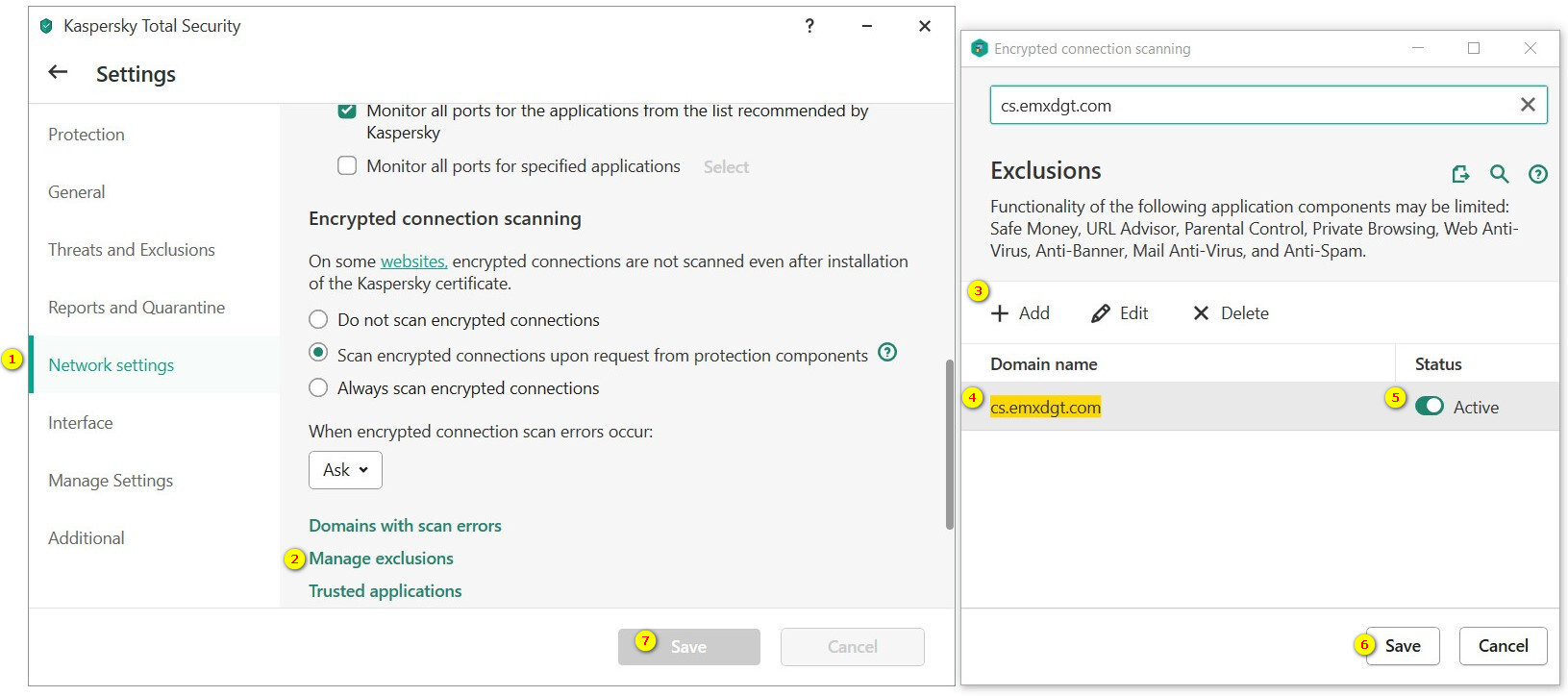Switch to the Protection settings section
1568x696 pixels.
click(87, 135)
